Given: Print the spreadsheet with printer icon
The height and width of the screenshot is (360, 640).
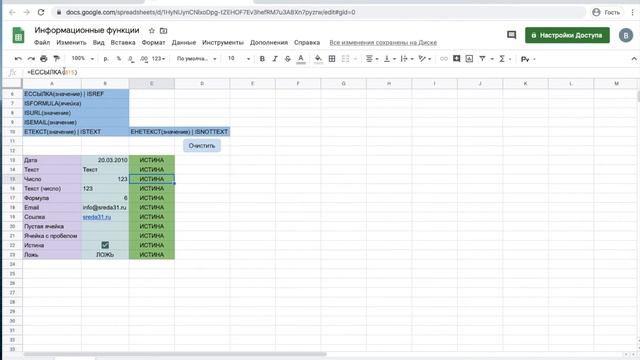Looking at the screenshot, I should 44,59.
